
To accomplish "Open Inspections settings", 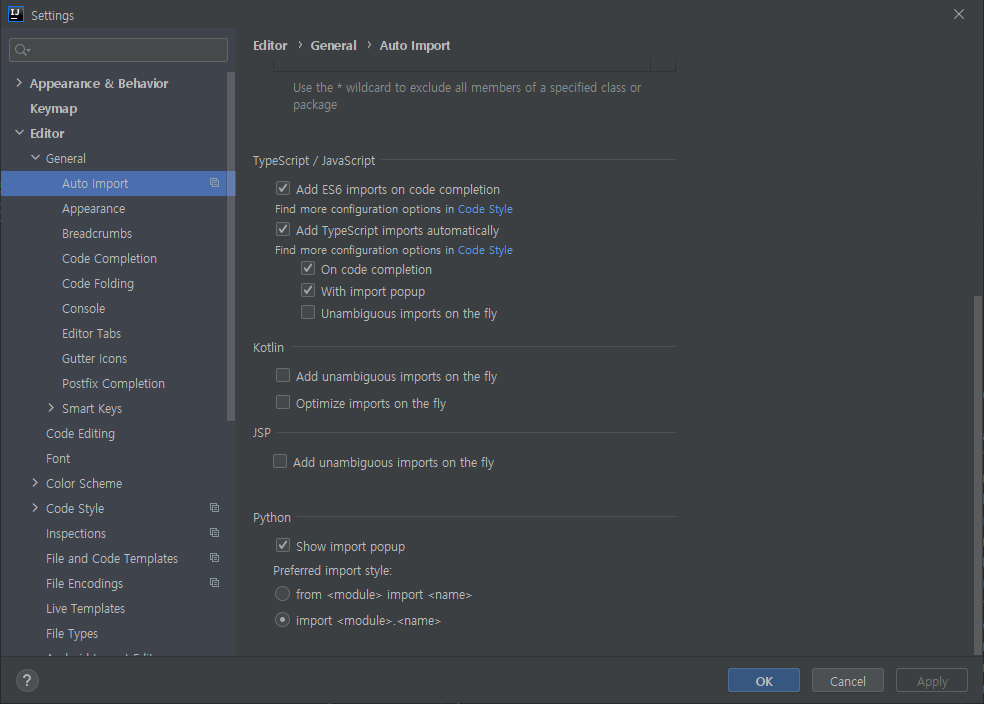I will tap(76, 533).
